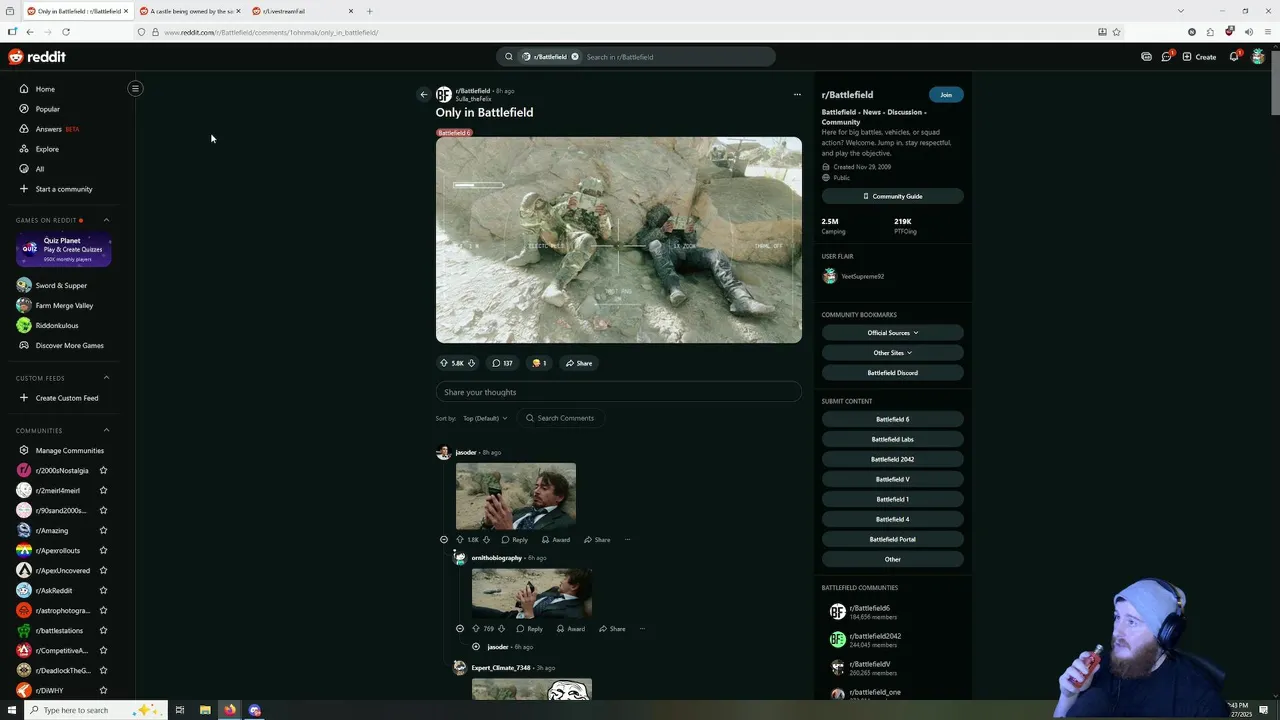Open the Sort by Top (Default) dropdown
1280x720 pixels.
click(x=485, y=418)
